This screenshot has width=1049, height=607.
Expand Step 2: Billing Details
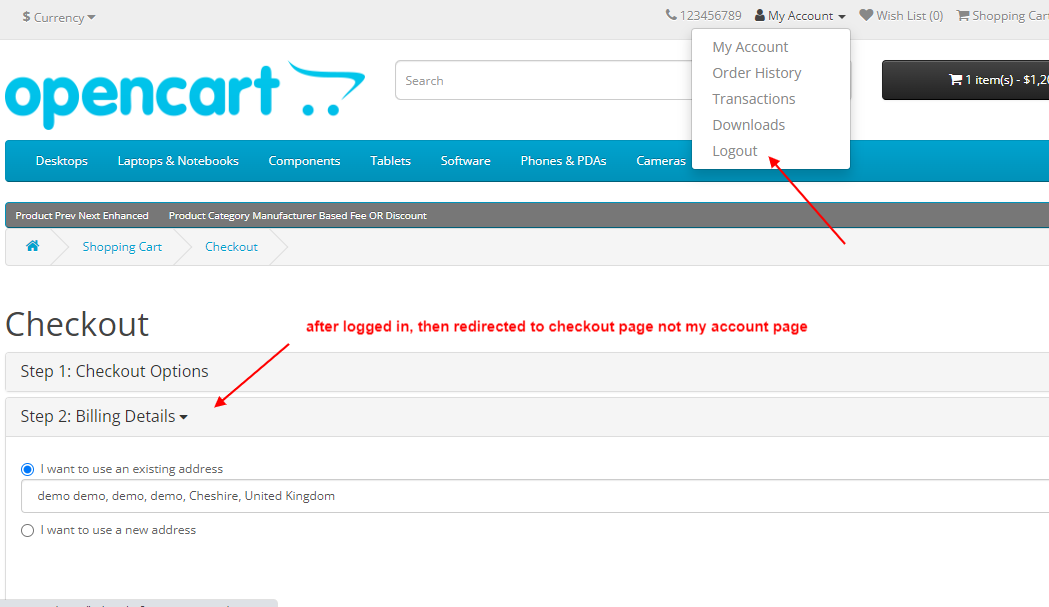coord(104,416)
